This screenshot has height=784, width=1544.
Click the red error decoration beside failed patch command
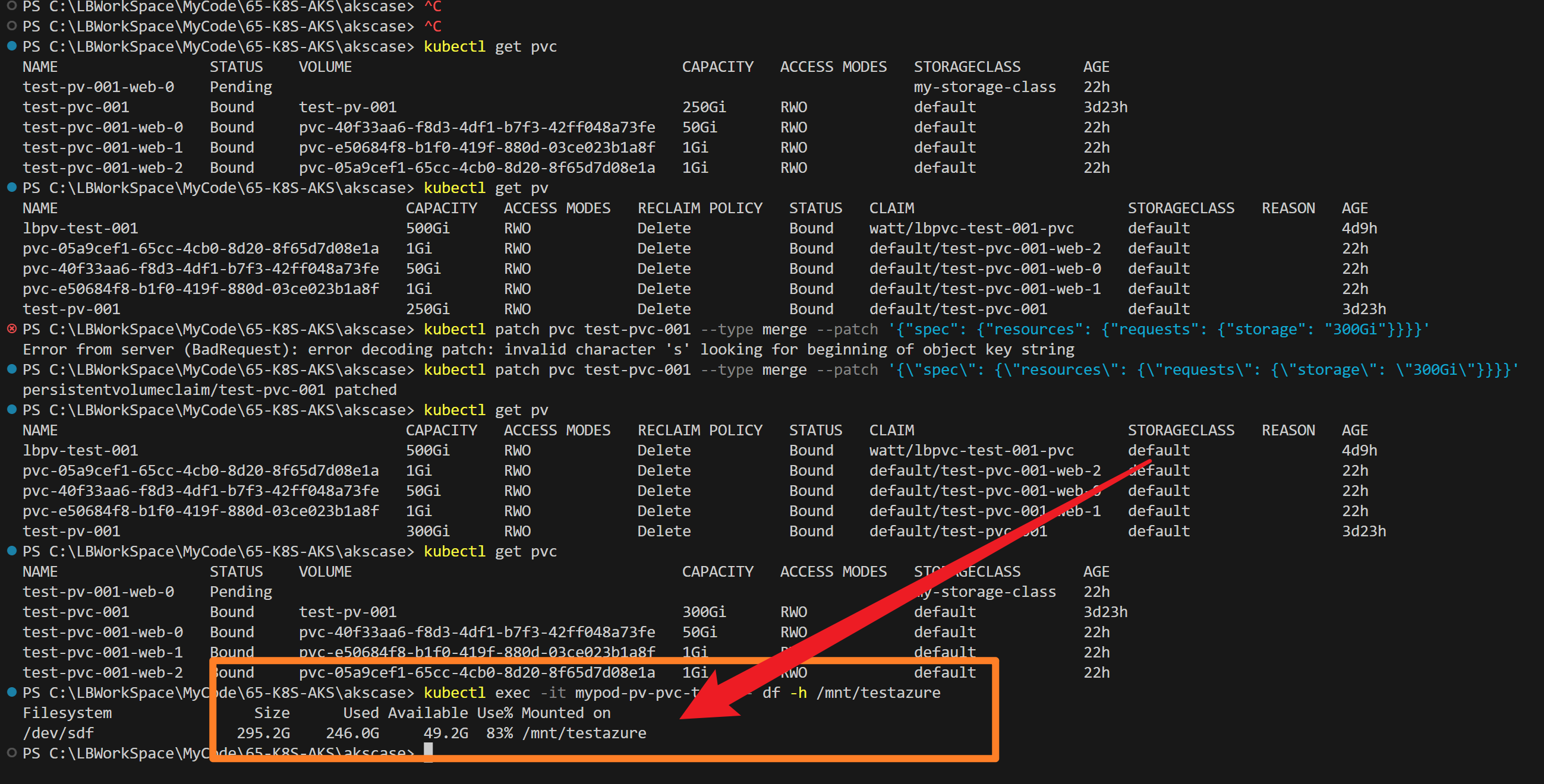click(x=11, y=329)
